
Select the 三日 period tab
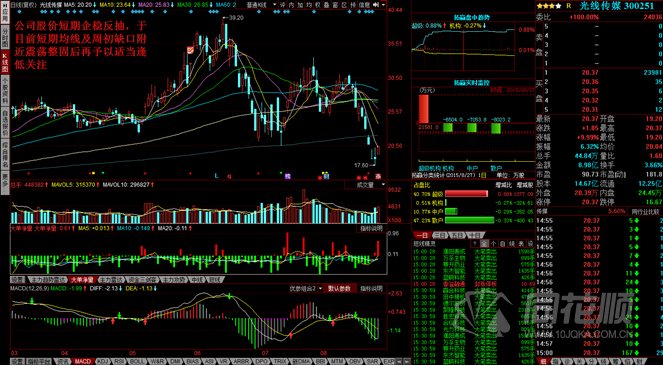[440, 235]
